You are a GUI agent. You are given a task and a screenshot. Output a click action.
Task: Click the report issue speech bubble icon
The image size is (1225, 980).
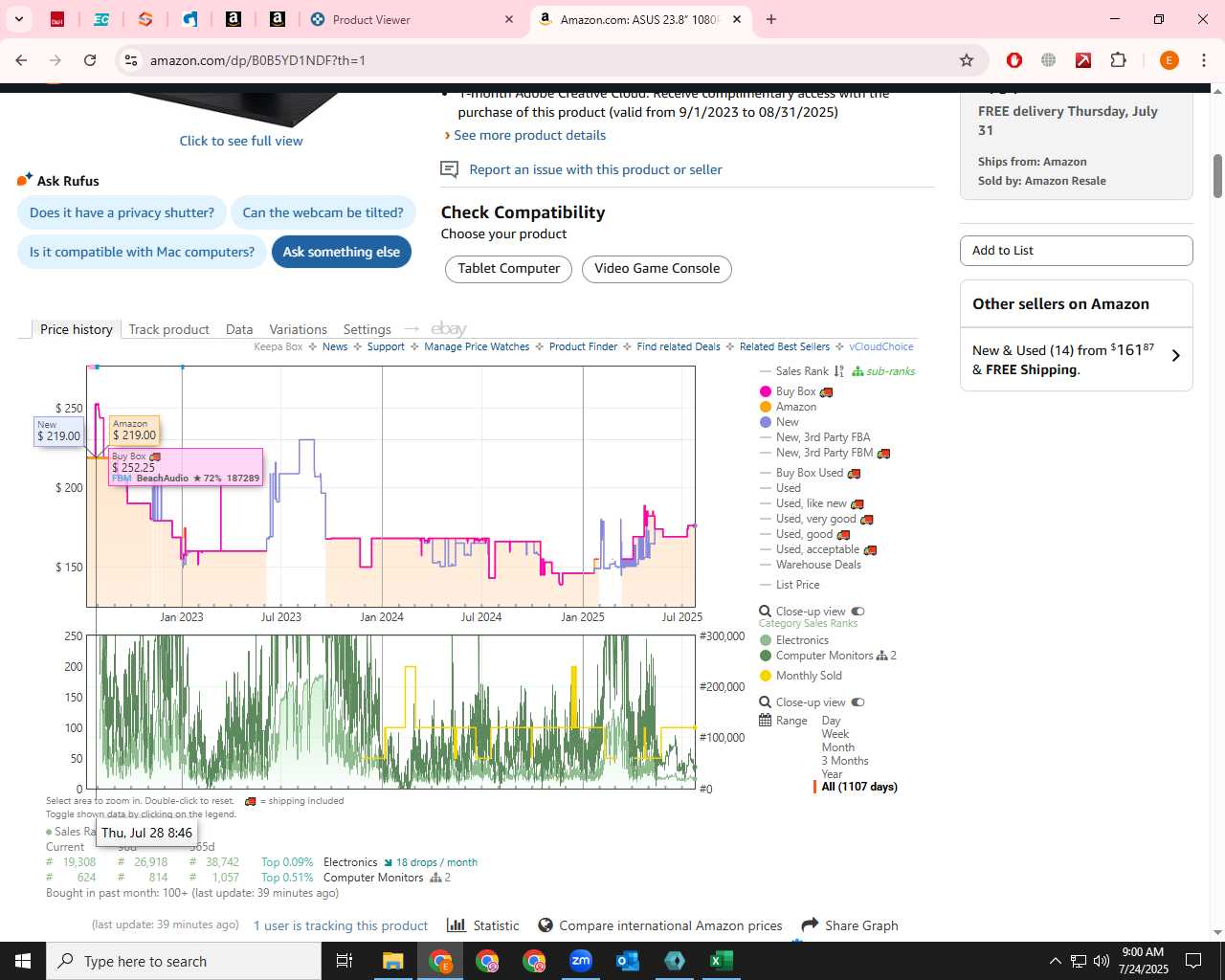point(449,169)
